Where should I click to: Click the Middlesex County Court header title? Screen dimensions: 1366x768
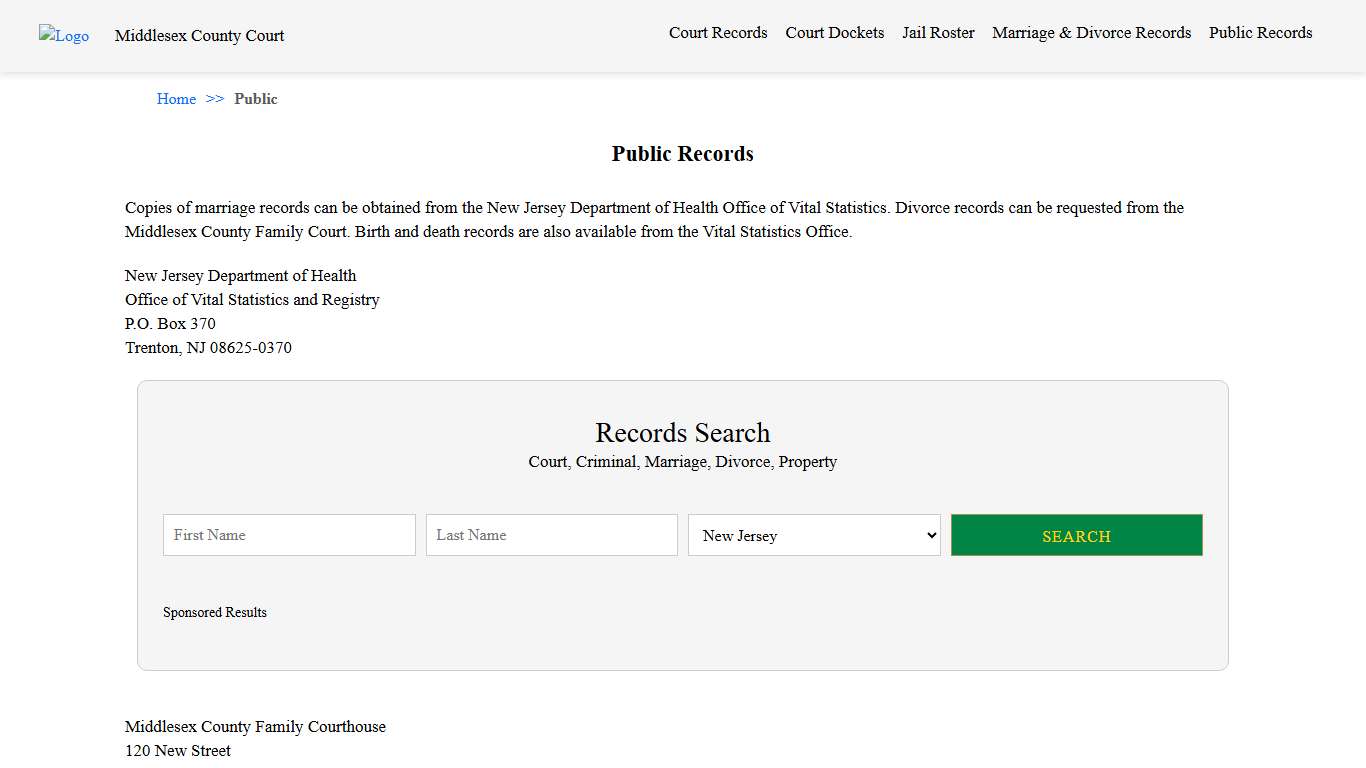tap(199, 36)
